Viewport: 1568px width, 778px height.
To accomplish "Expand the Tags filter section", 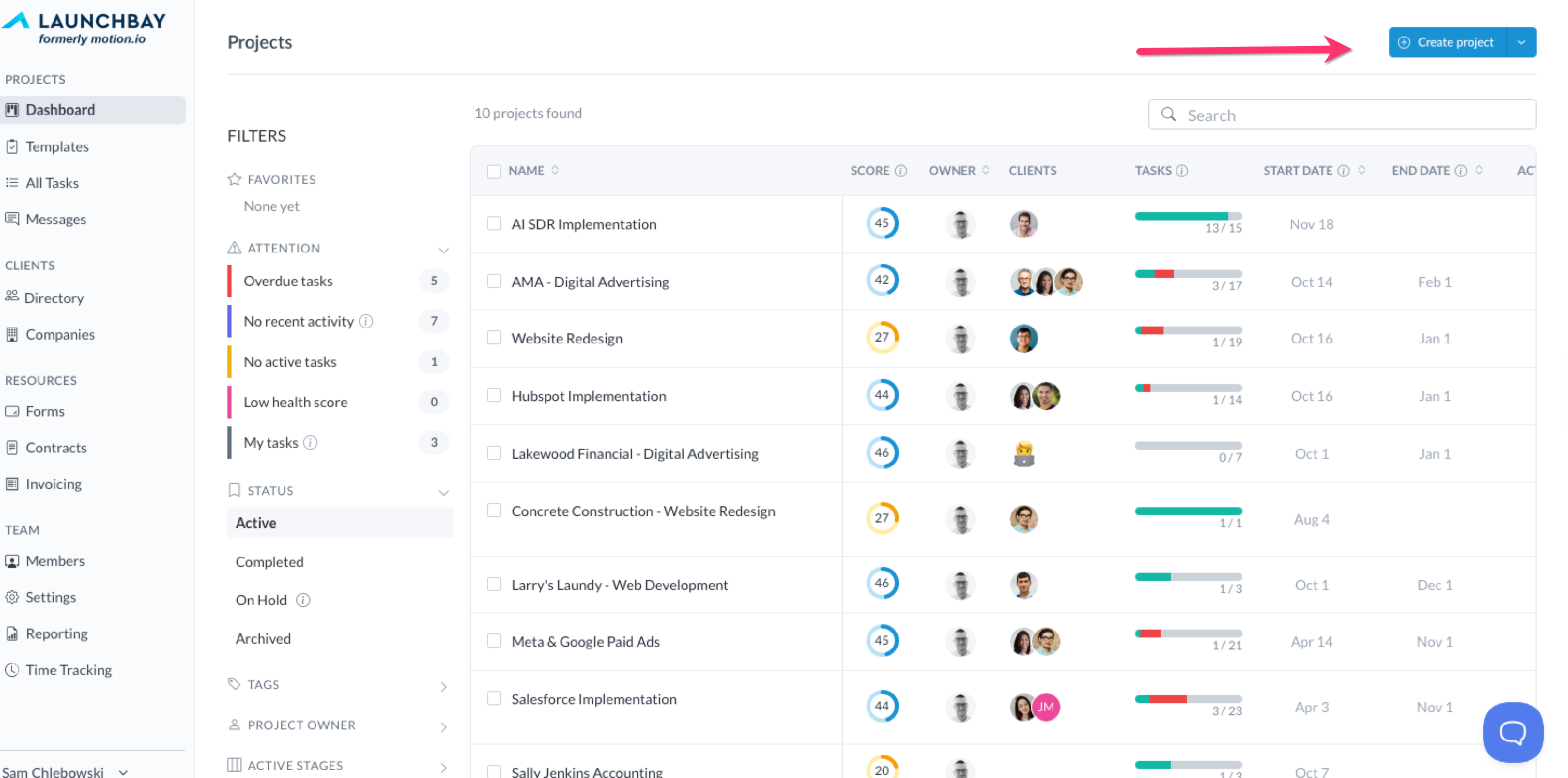I will pyautogui.click(x=443, y=687).
